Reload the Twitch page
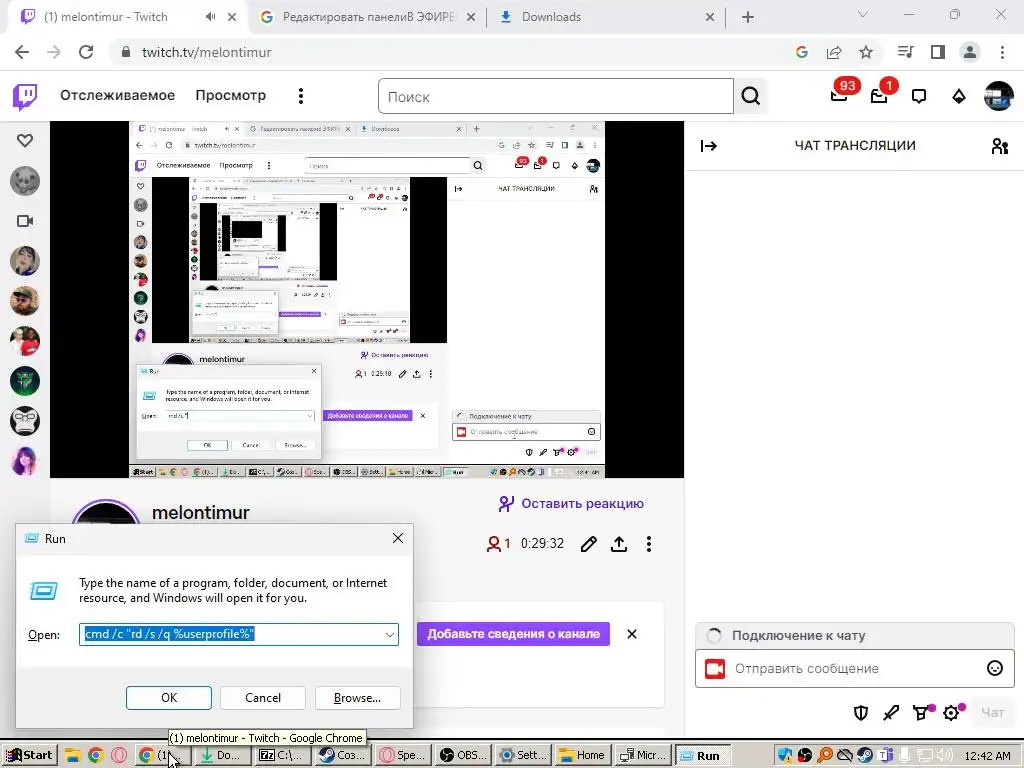Screen dimensions: 1024x768 pos(86,52)
